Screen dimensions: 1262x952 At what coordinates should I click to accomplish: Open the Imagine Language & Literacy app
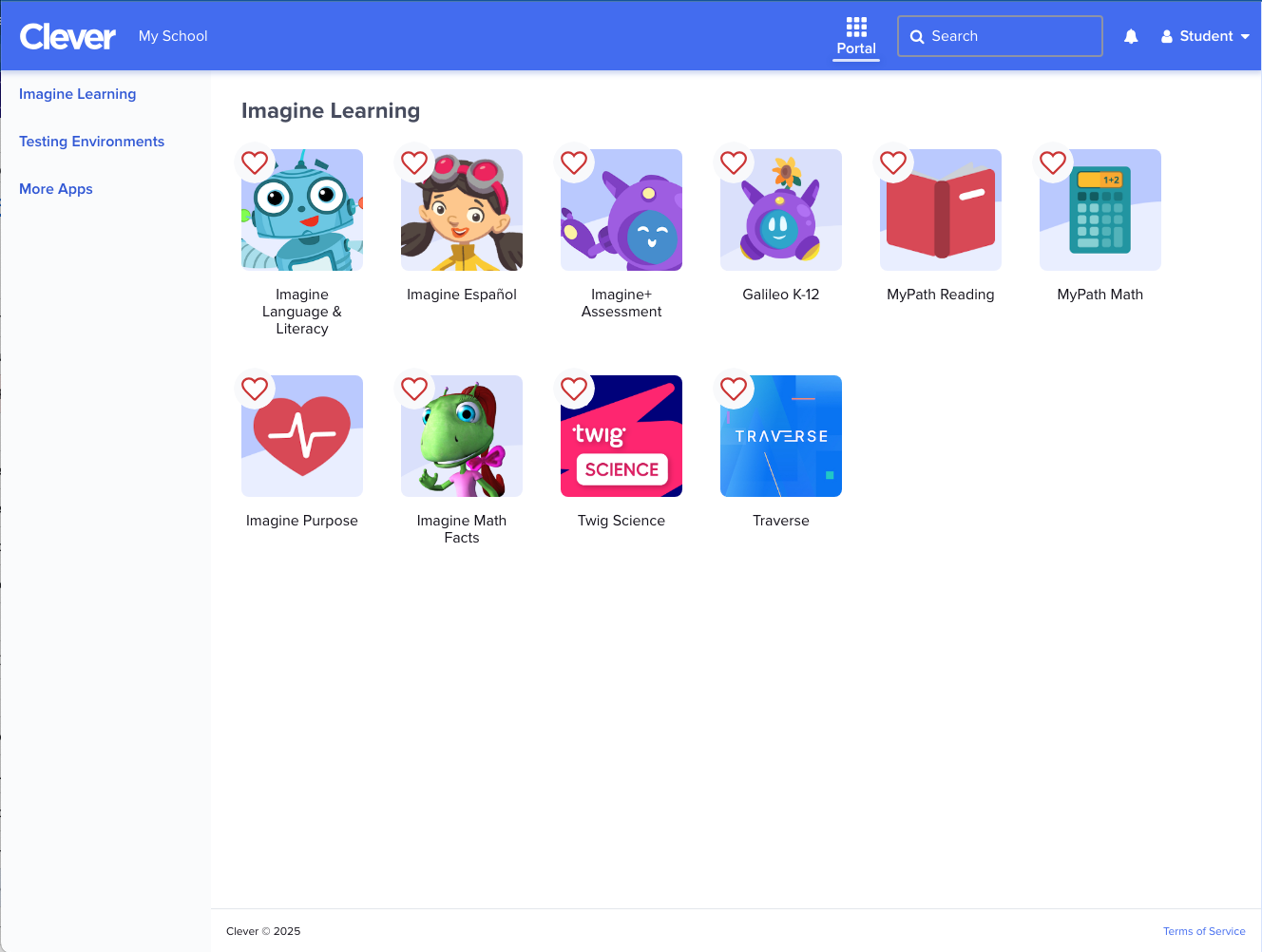click(x=301, y=209)
